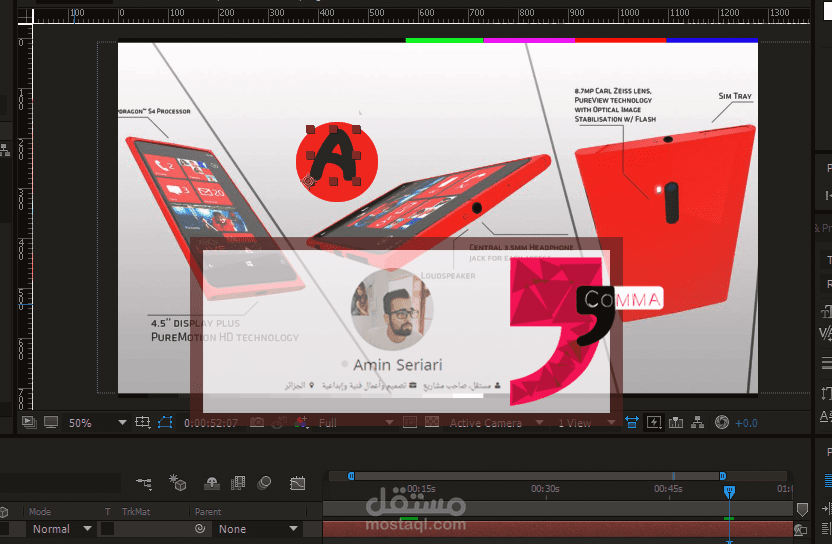
Task: Toggle mask and shape path visibility
Action: pos(165,422)
